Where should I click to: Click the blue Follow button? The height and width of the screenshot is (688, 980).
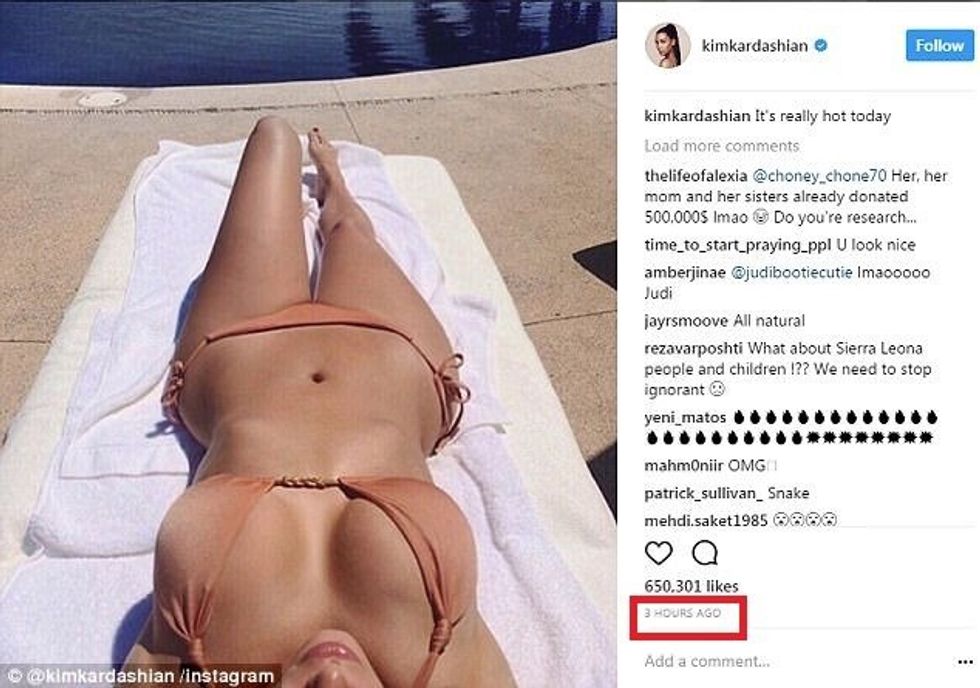tap(939, 46)
